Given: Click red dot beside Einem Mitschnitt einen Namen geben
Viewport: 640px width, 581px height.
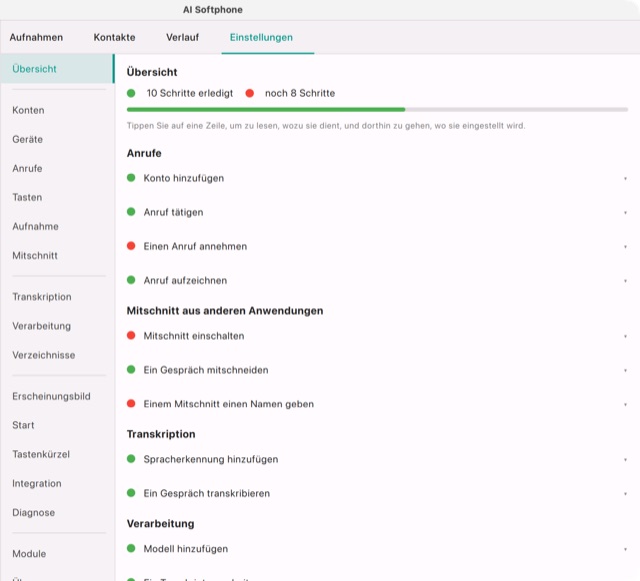Looking at the screenshot, I should (131, 403).
